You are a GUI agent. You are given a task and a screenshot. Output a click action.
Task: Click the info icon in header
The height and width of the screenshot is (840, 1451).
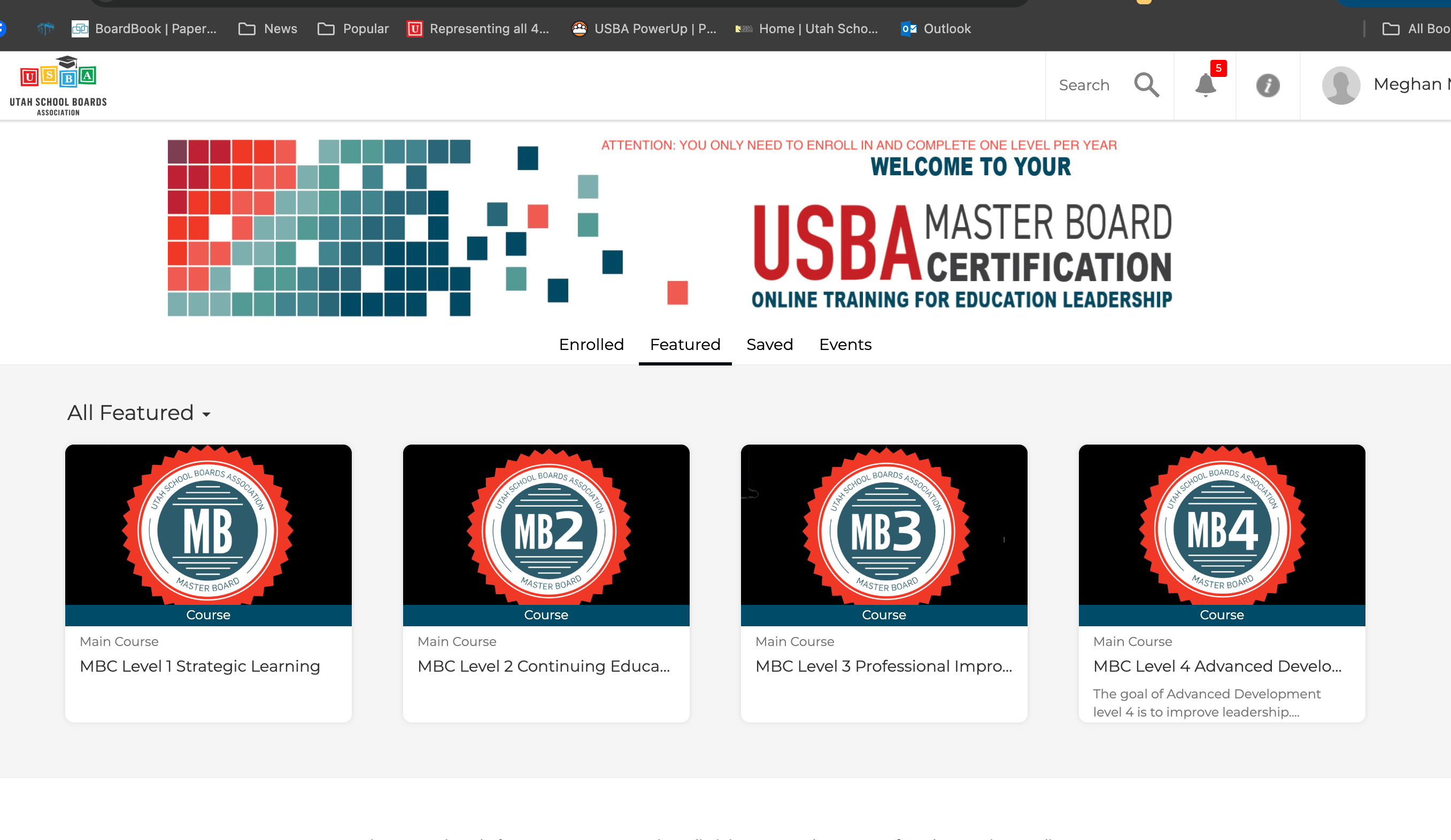pos(1268,85)
